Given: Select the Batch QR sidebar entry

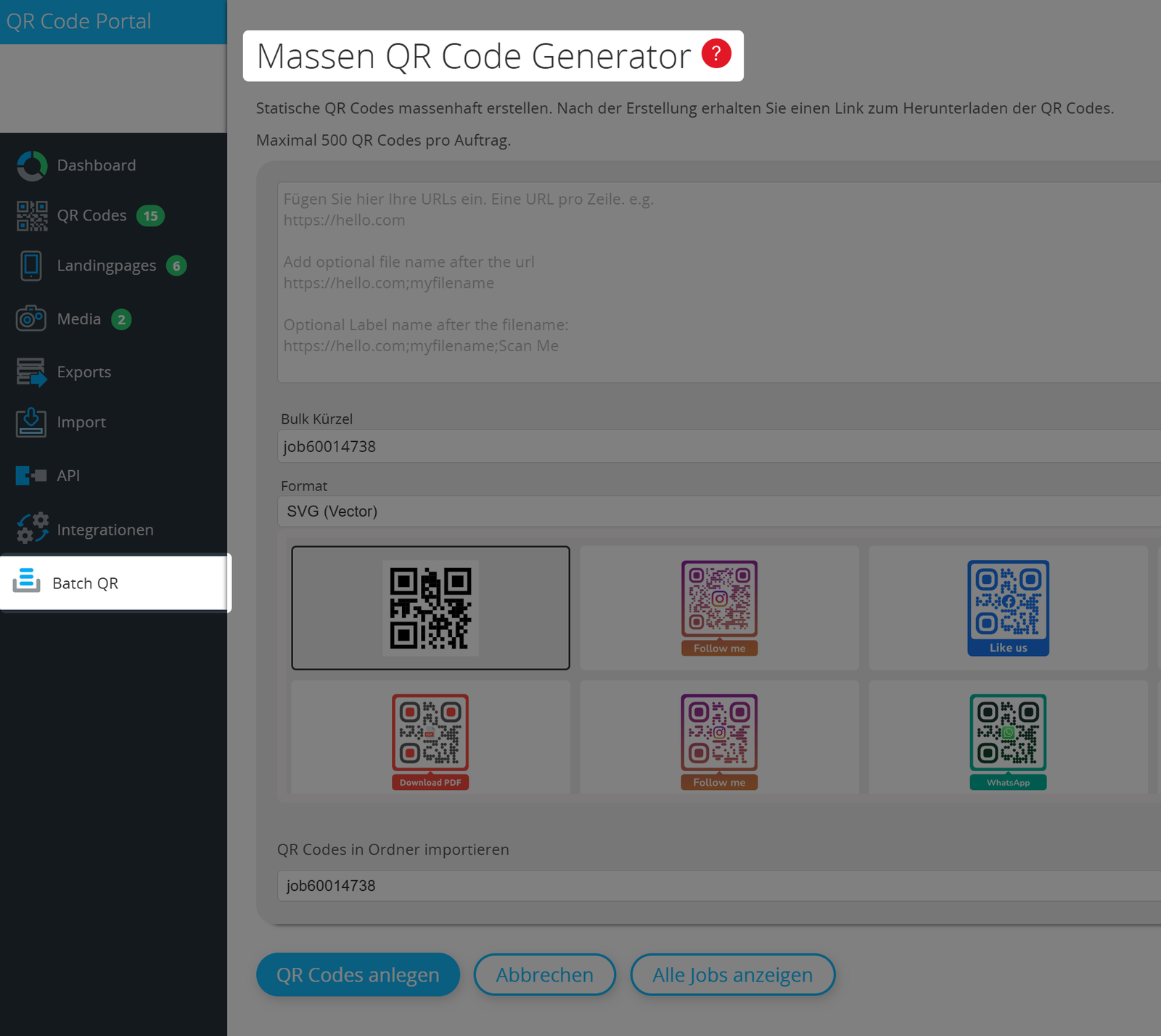Looking at the screenshot, I should 85,583.
